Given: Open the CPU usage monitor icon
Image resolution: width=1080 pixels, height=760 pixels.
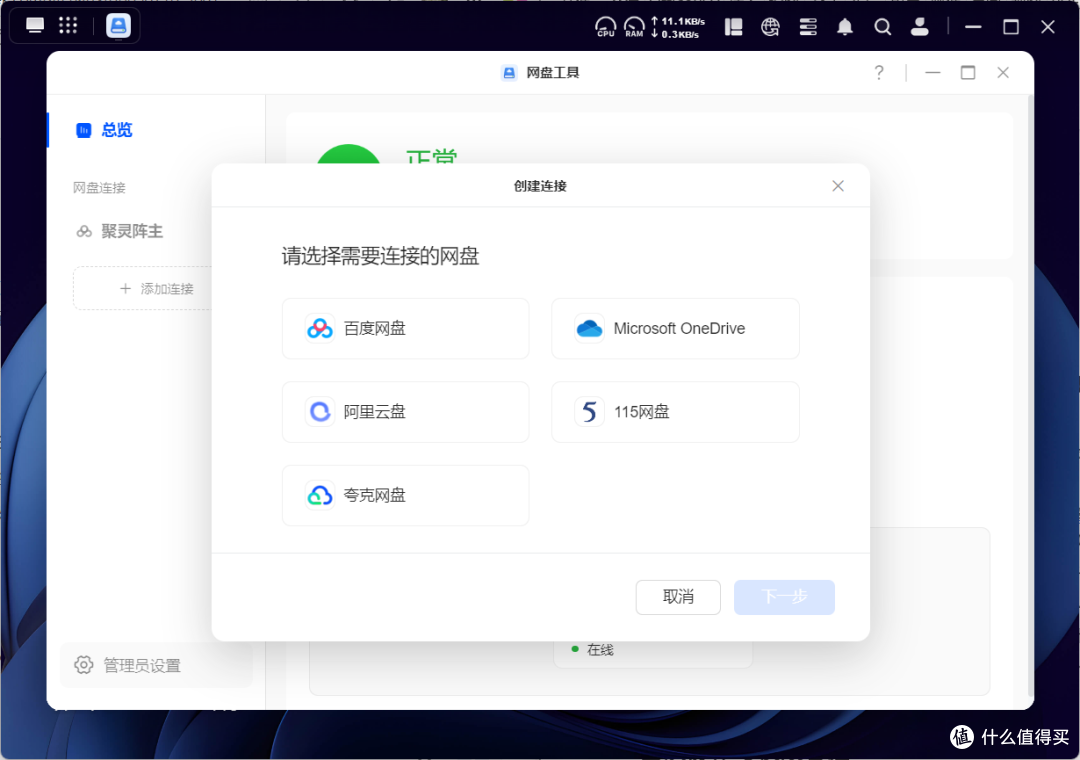Looking at the screenshot, I should 605,27.
